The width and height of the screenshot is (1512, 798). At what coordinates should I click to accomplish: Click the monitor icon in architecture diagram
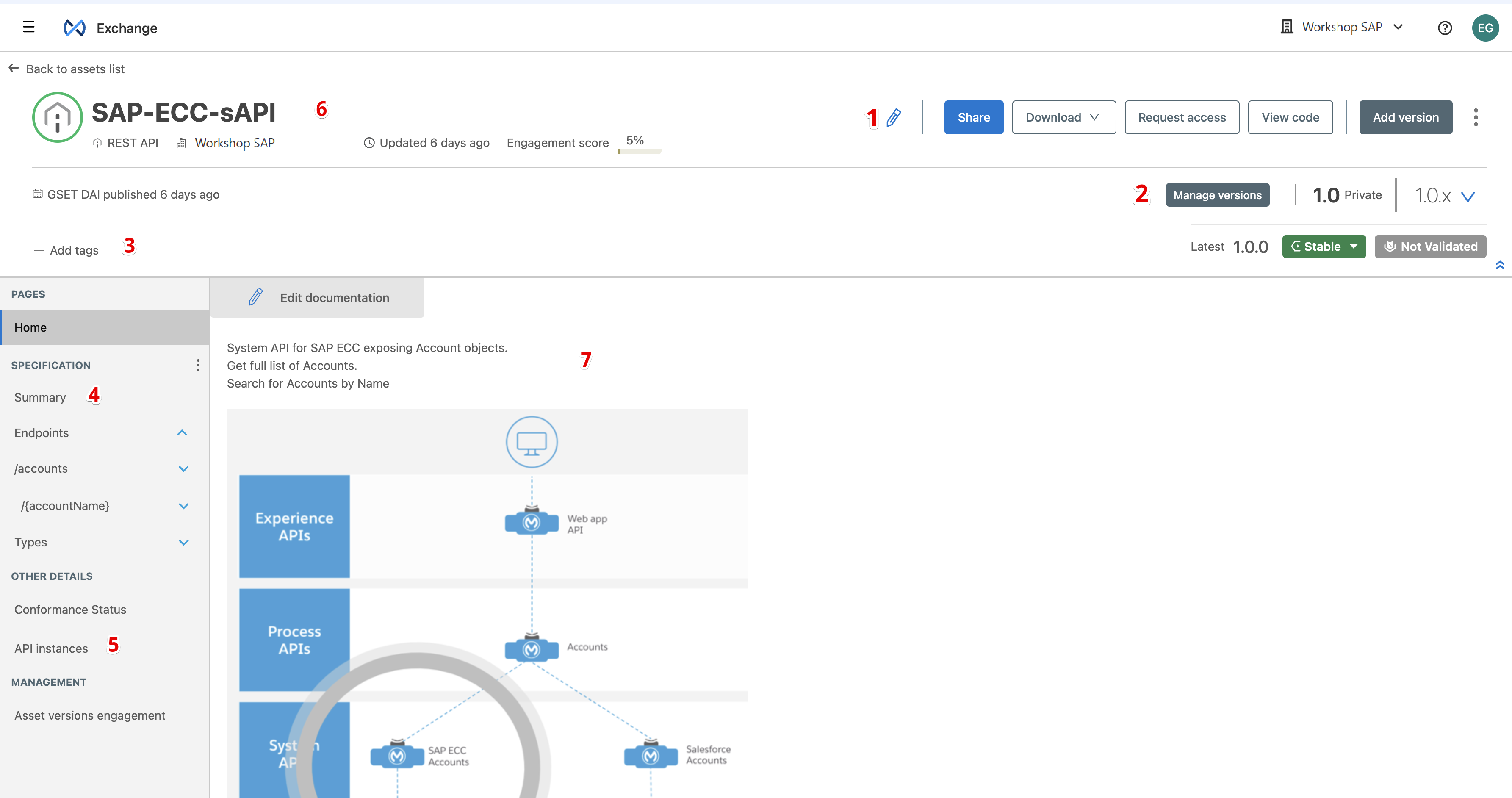click(532, 442)
